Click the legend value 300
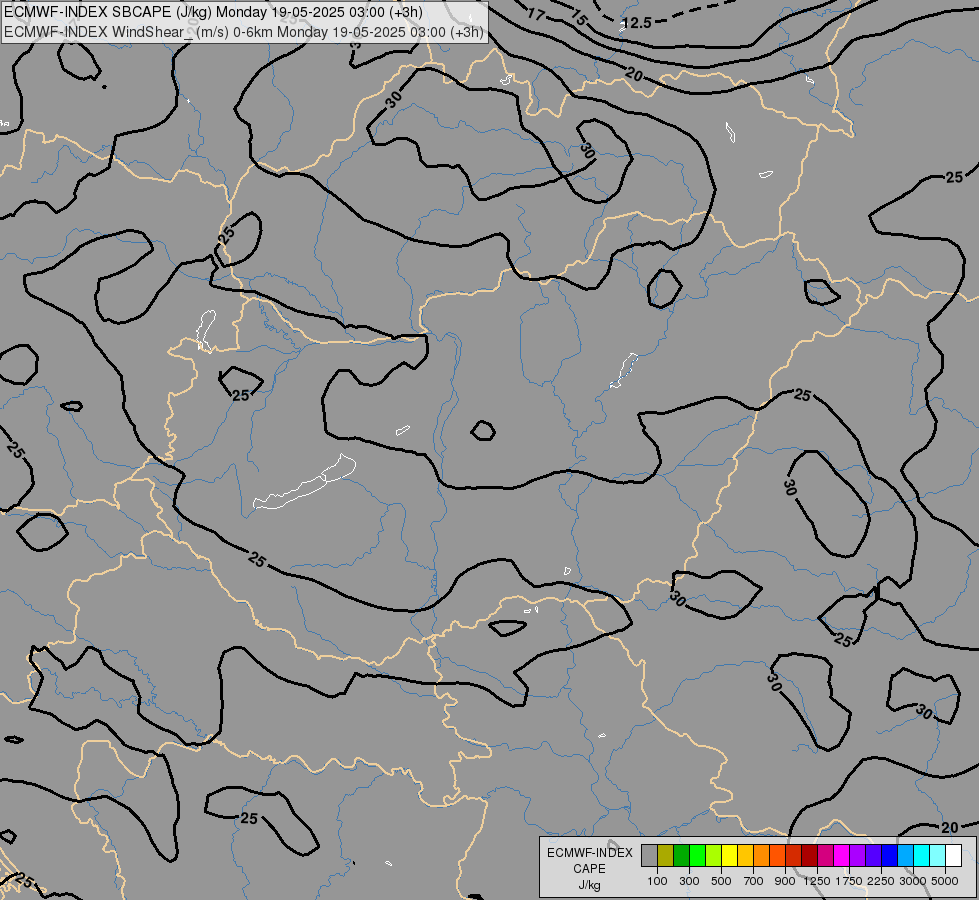Viewport: 979px width, 900px height. point(689,881)
